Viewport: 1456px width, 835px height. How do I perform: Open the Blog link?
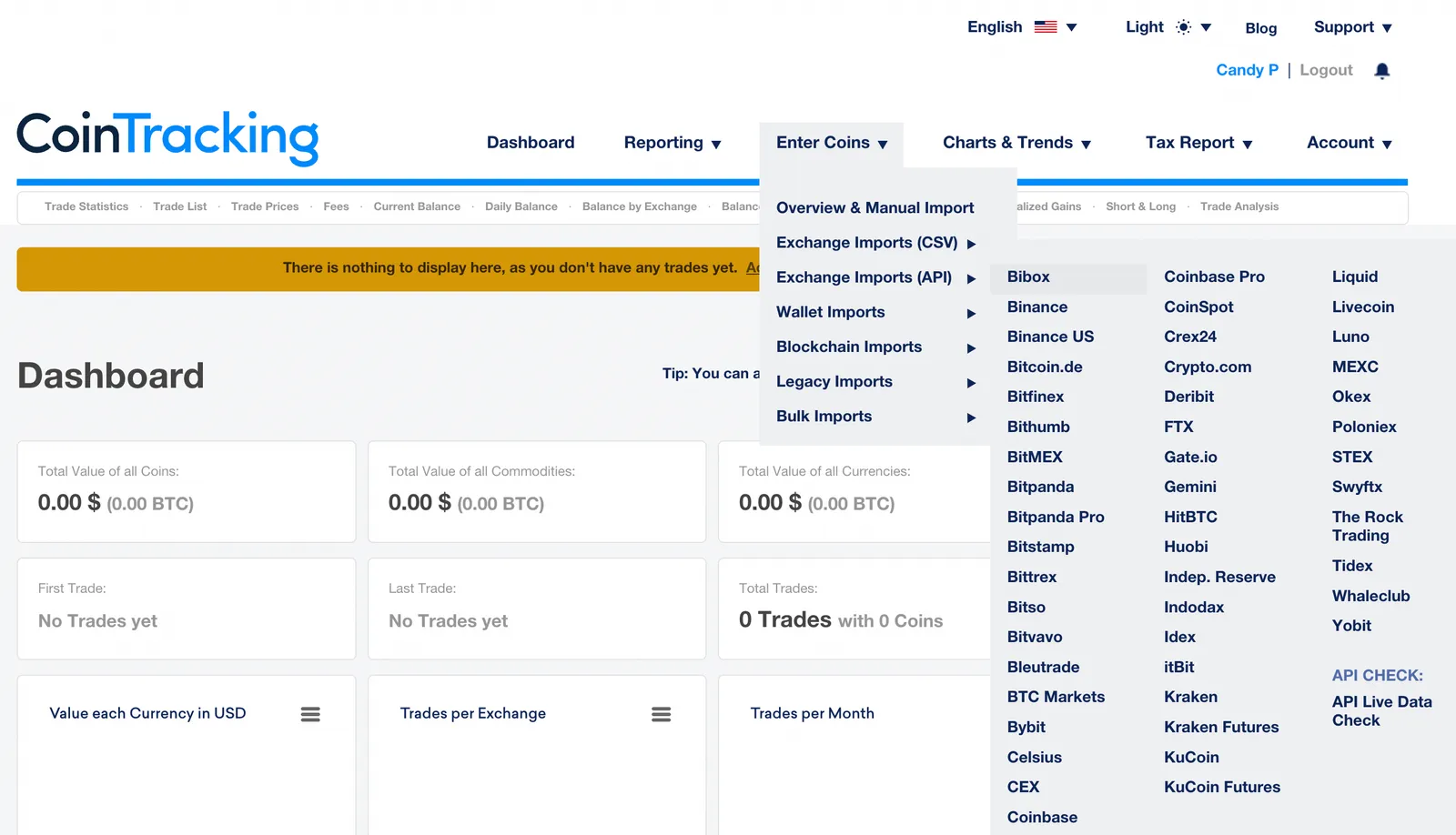pos(1260,28)
